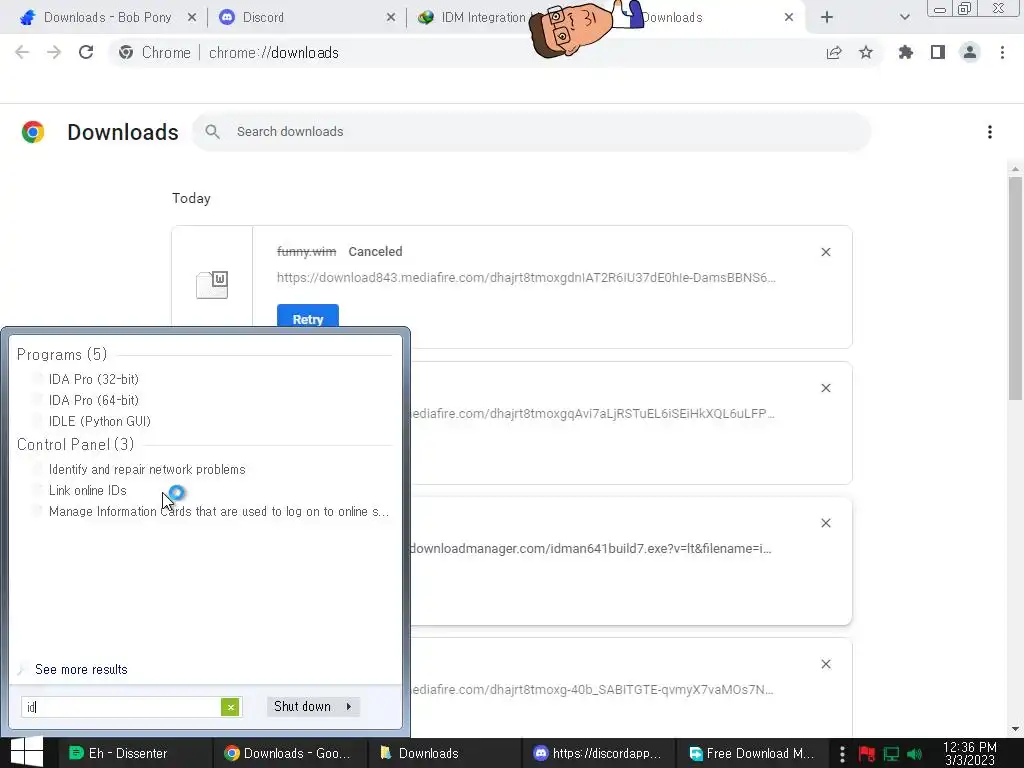1024x768 pixels.
Task: Open the taskbar three-dot overflow
Action: tap(842, 754)
